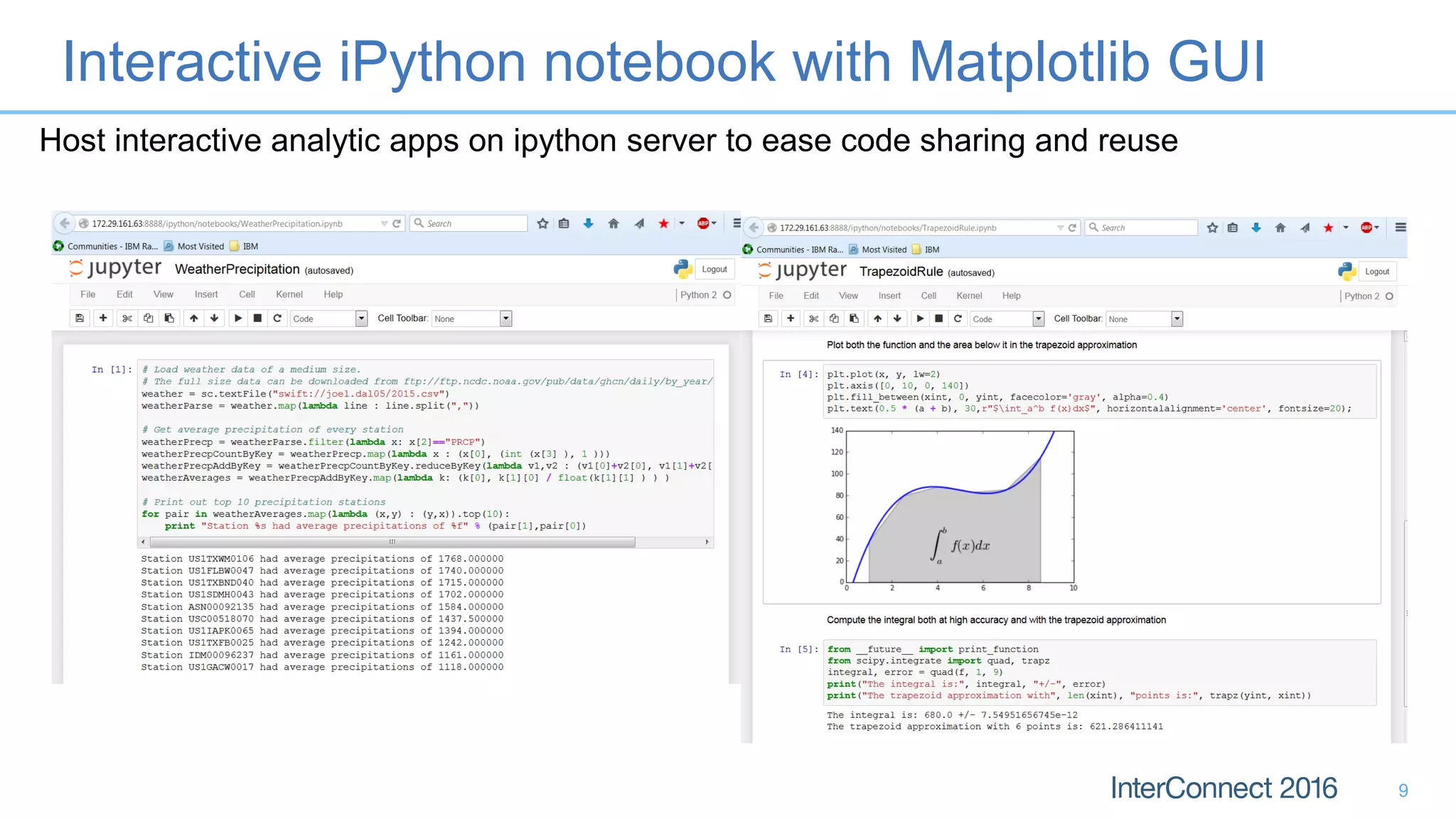This screenshot has width=1456, height=819.
Task: Move the cell down in the TrapezoidRule notebook
Action: click(x=897, y=318)
